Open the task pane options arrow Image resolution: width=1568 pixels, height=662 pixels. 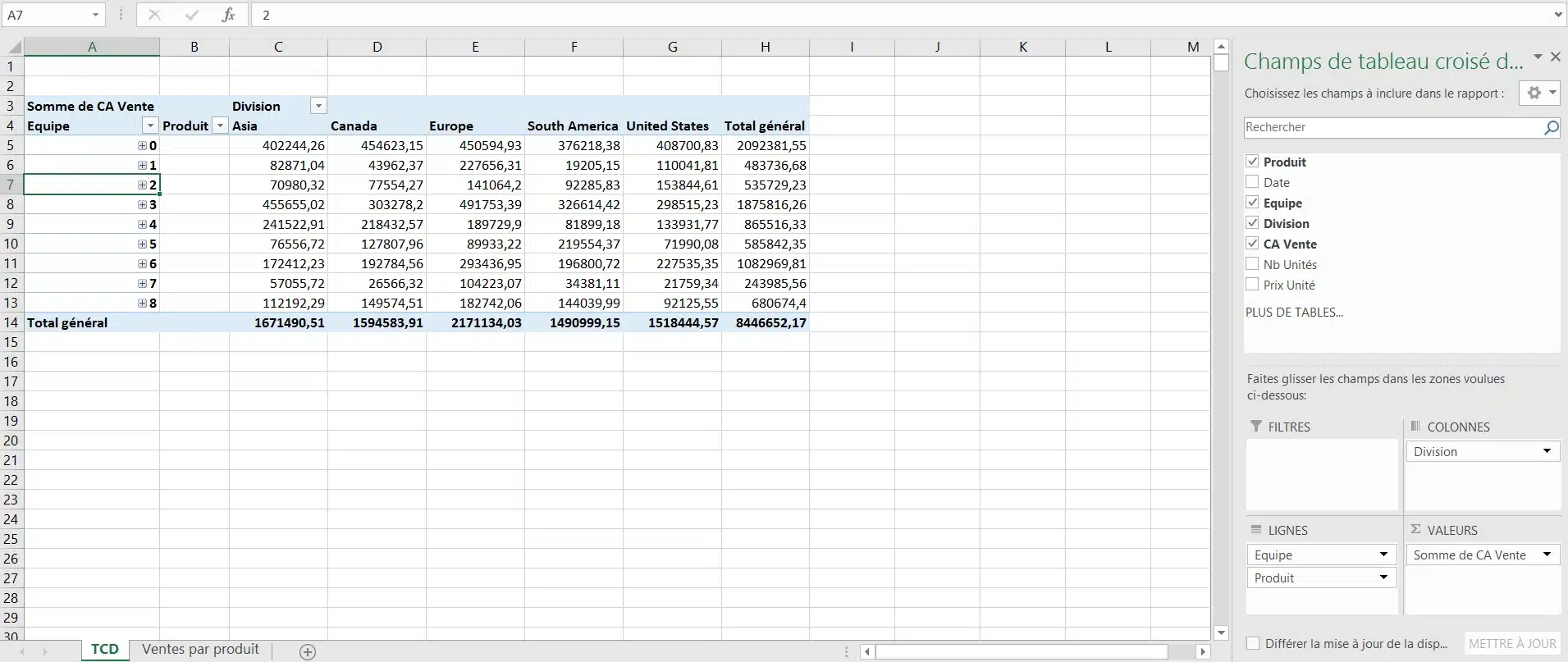point(1538,57)
